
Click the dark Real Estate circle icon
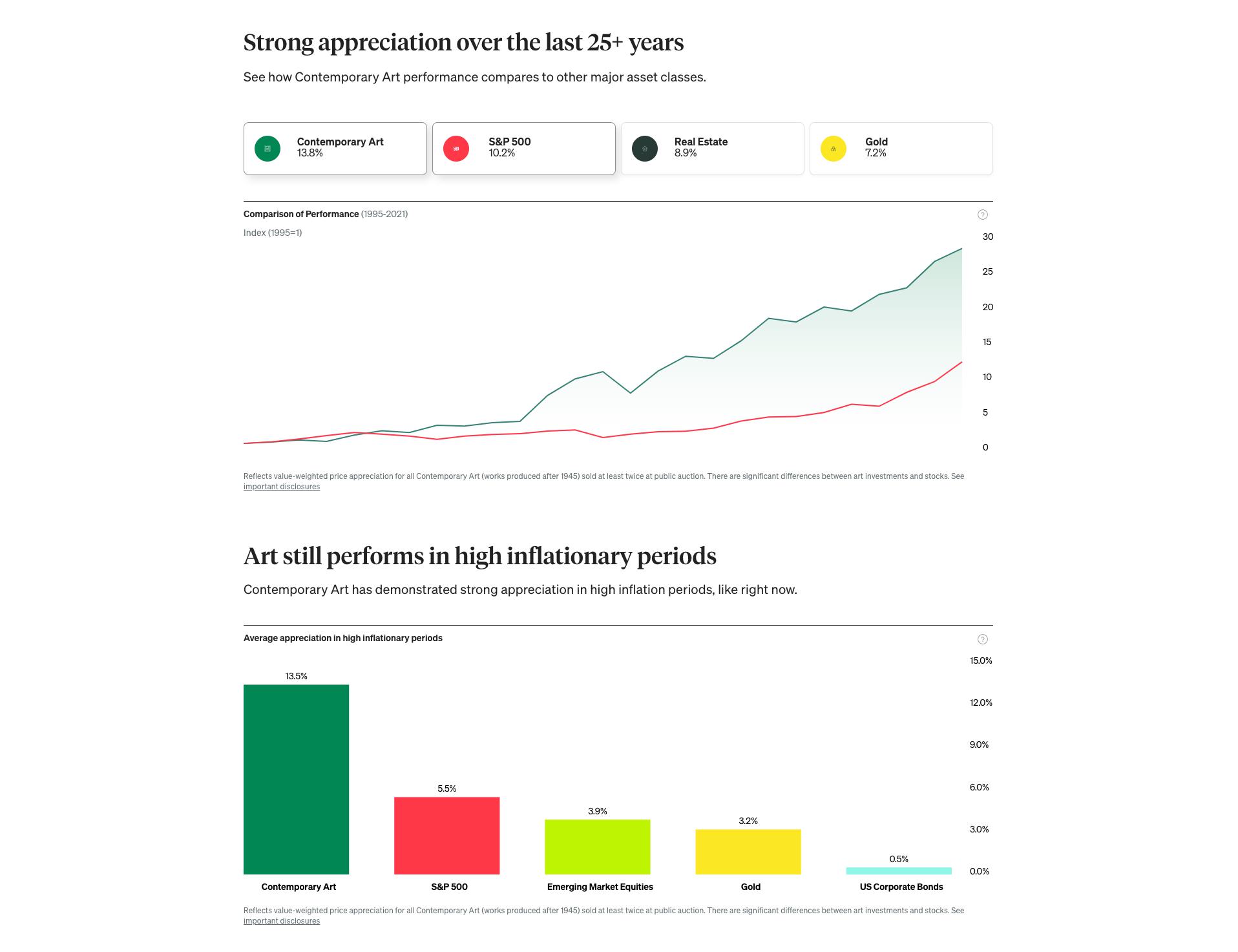coord(645,149)
